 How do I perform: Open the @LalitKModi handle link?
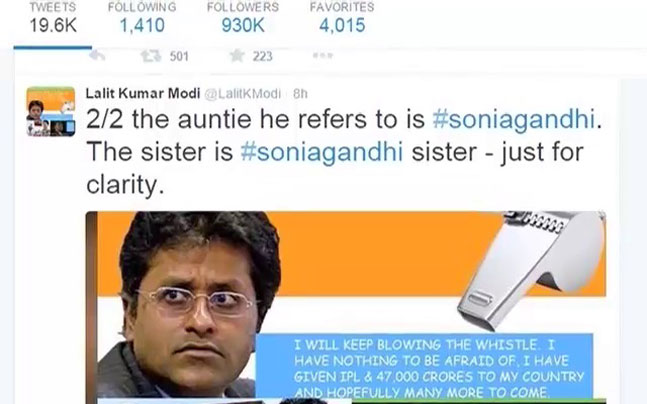point(243,94)
